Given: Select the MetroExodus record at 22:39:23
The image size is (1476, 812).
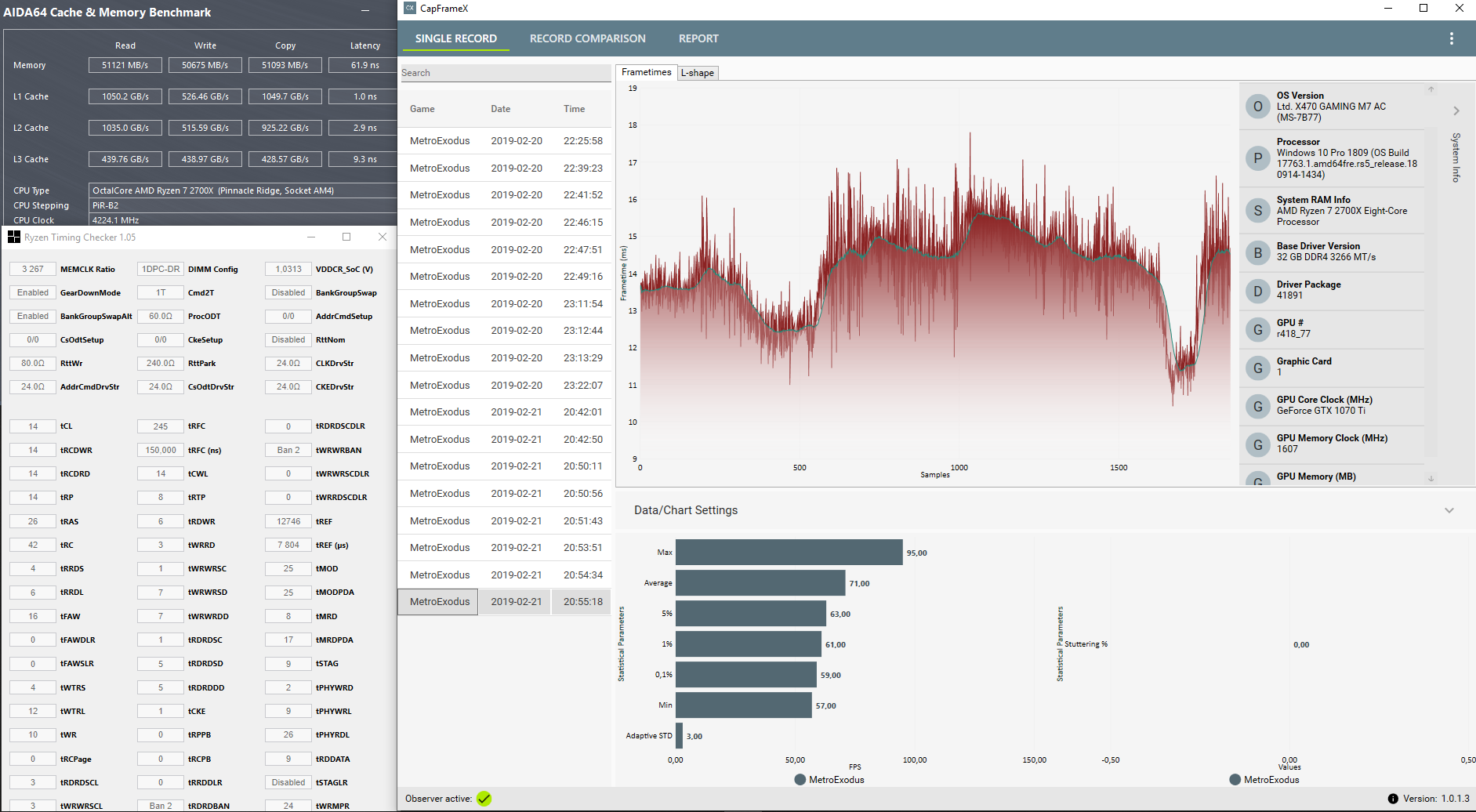Looking at the screenshot, I should tap(506, 168).
